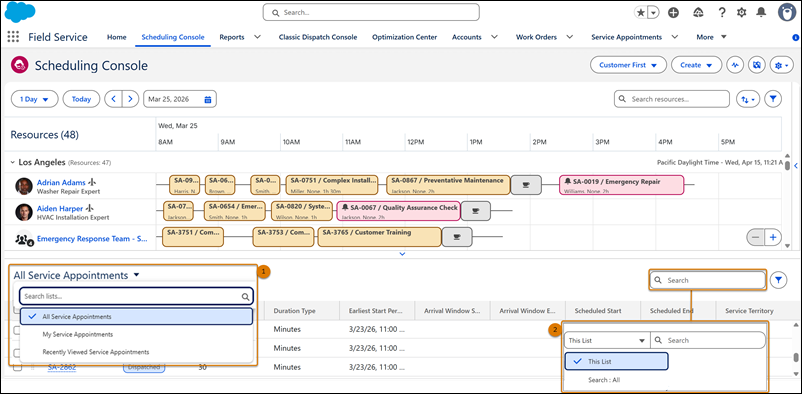The image size is (802, 394).
Task: Open the More navigation menu
Action: click(x=711, y=37)
